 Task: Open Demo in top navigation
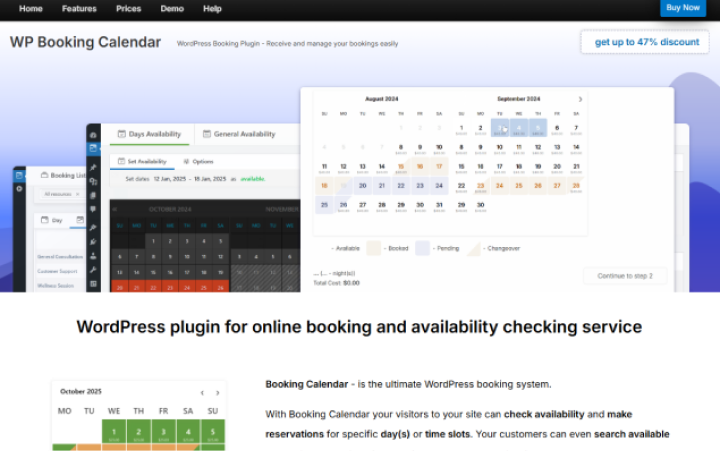(x=172, y=9)
